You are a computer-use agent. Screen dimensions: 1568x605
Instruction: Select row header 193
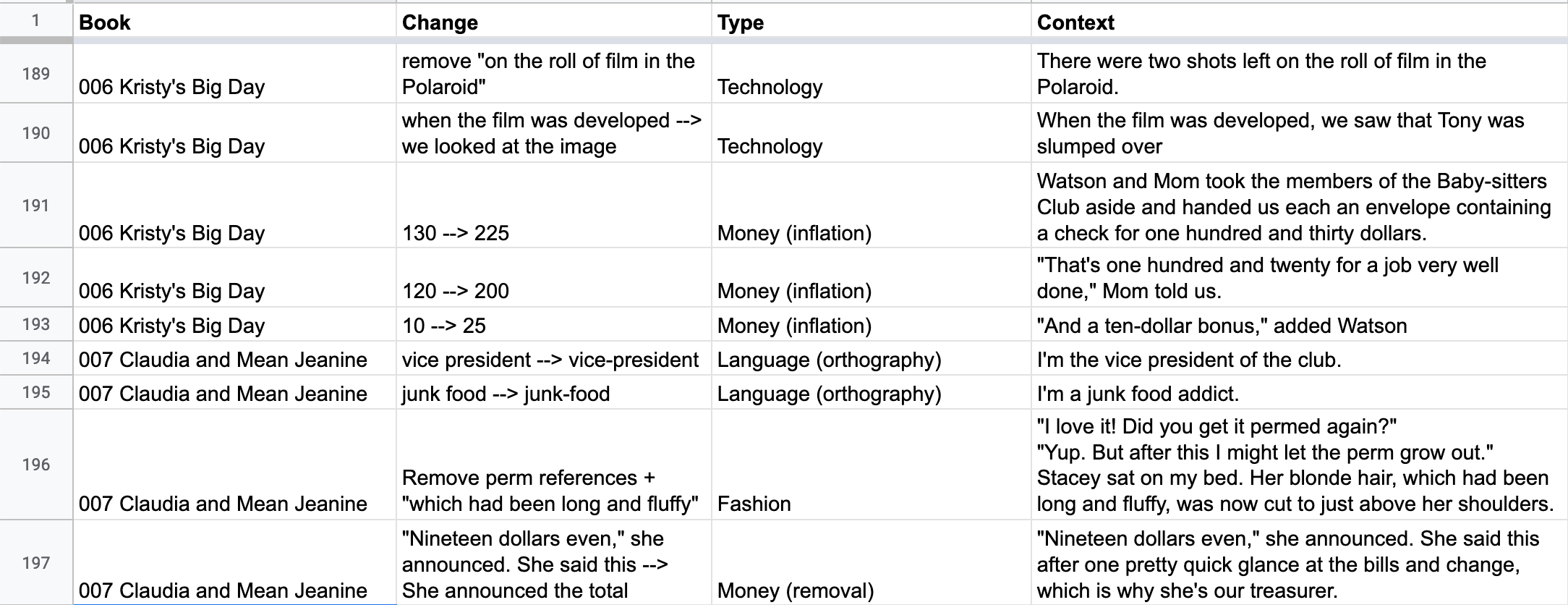(x=35, y=324)
